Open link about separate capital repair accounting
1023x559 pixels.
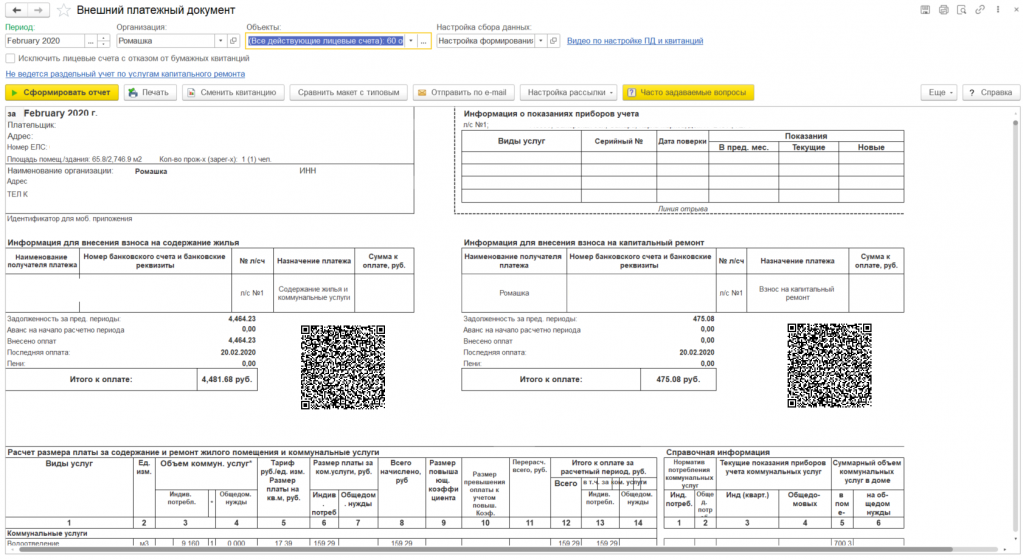point(125,74)
